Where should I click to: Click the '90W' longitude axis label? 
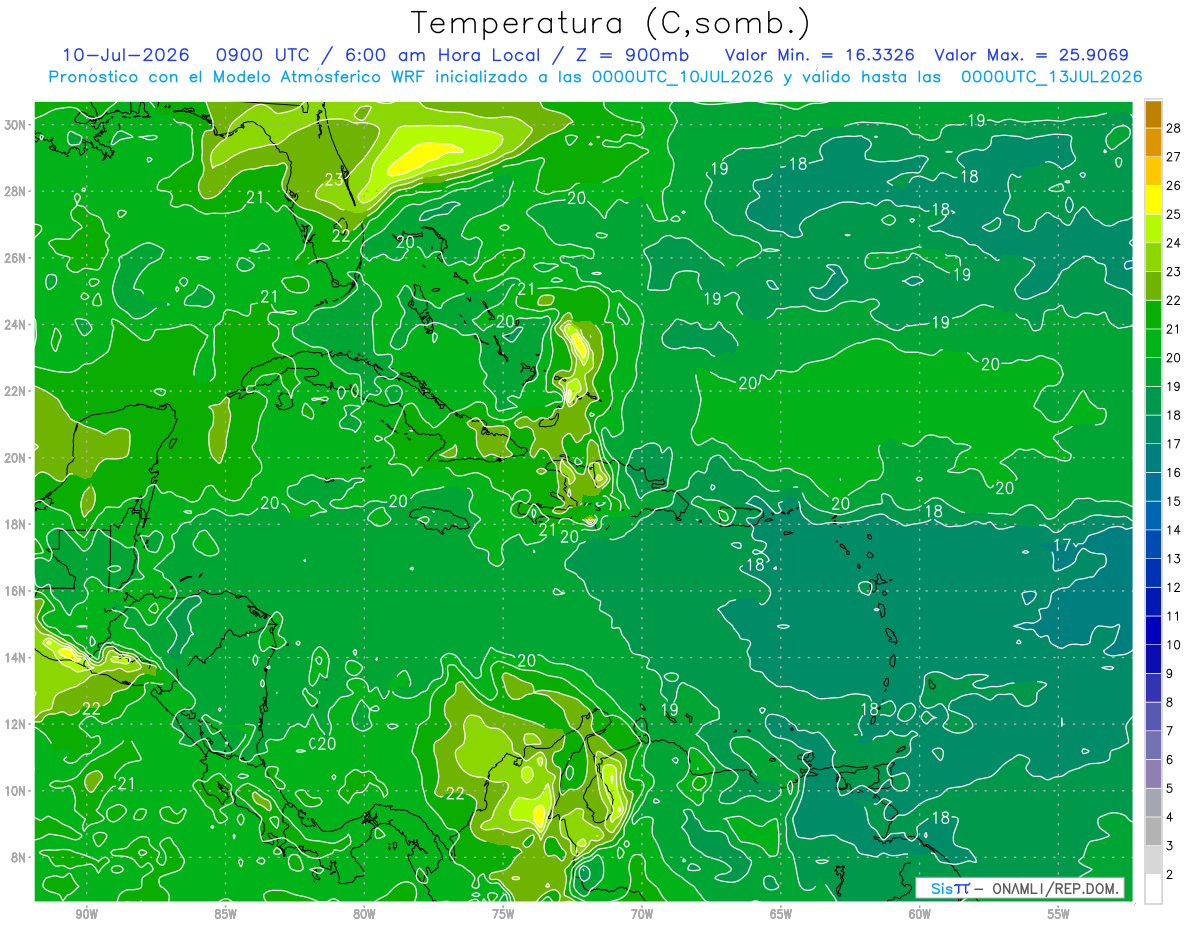click(86, 915)
